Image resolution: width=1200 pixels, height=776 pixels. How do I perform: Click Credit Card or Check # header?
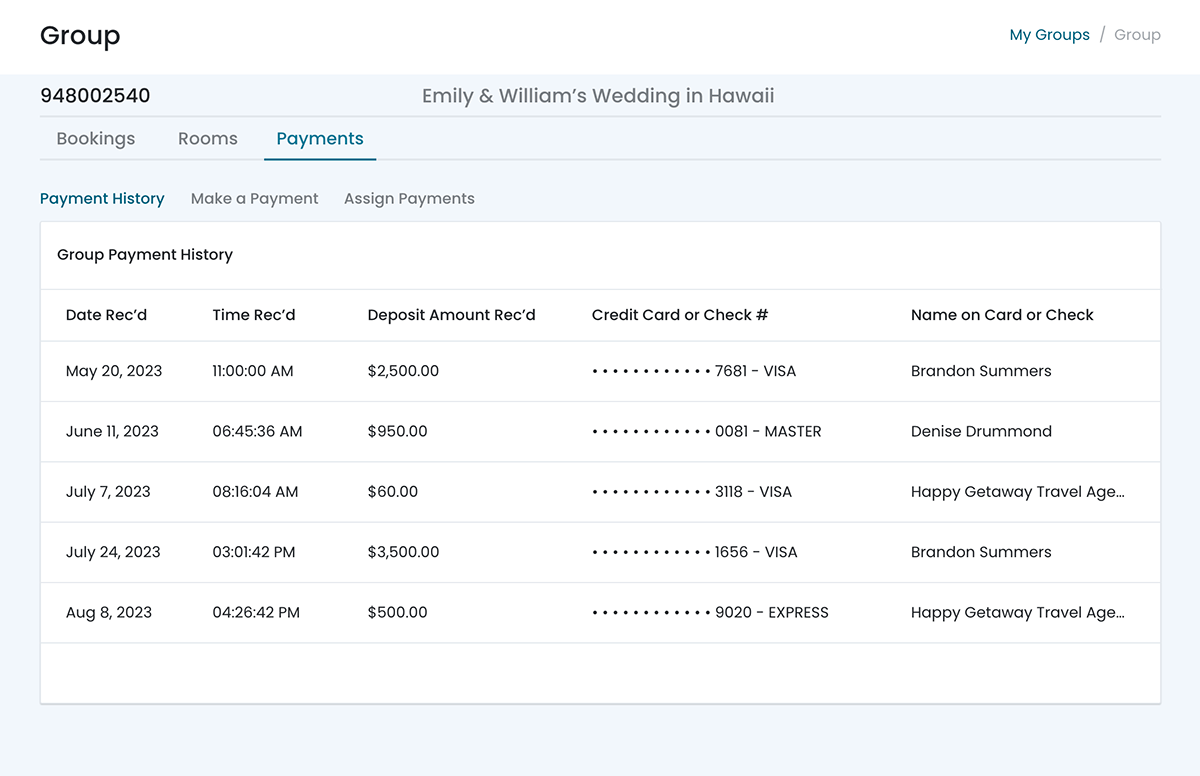coord(680,315)
